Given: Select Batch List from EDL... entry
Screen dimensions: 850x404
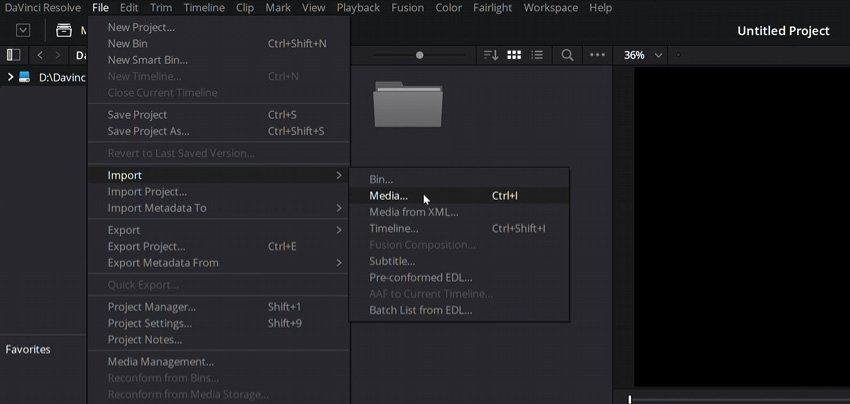Looking at the screenshot, I should point(459,310).
